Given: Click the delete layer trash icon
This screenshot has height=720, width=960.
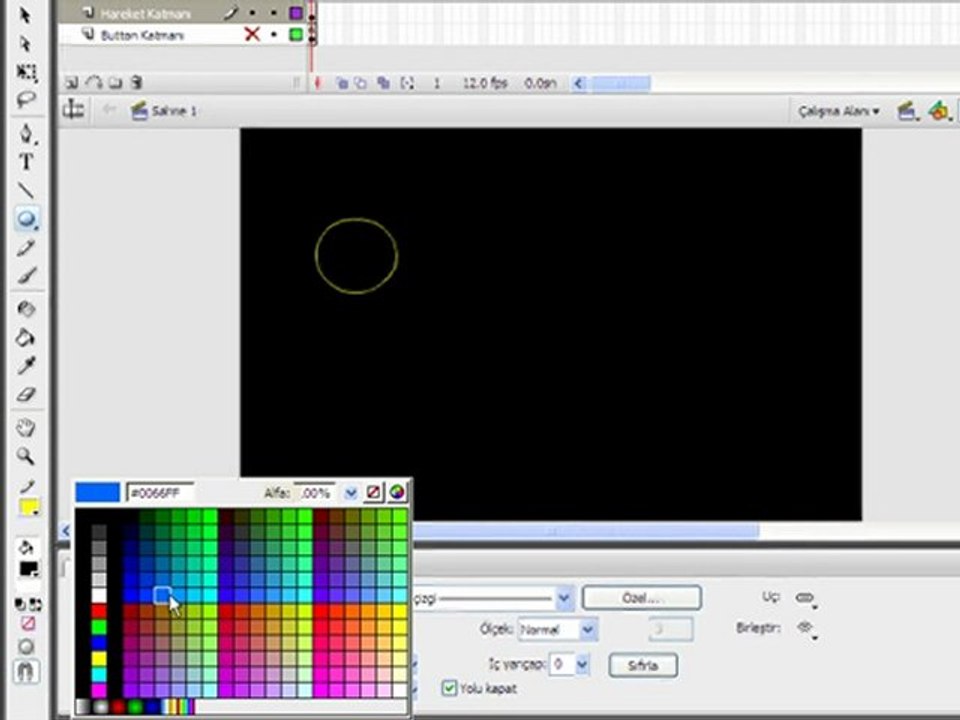Looking at the screenshot, I should pyautogui.click(x=136, y=83).
